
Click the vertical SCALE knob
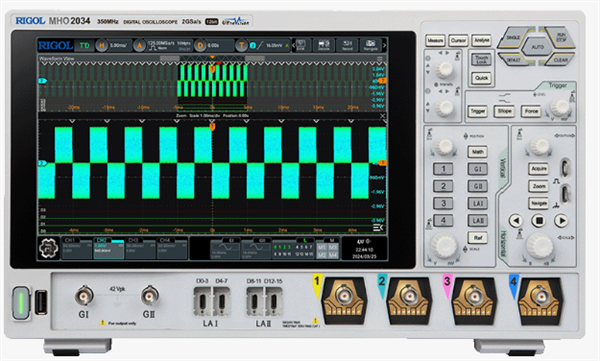(444, 245)
